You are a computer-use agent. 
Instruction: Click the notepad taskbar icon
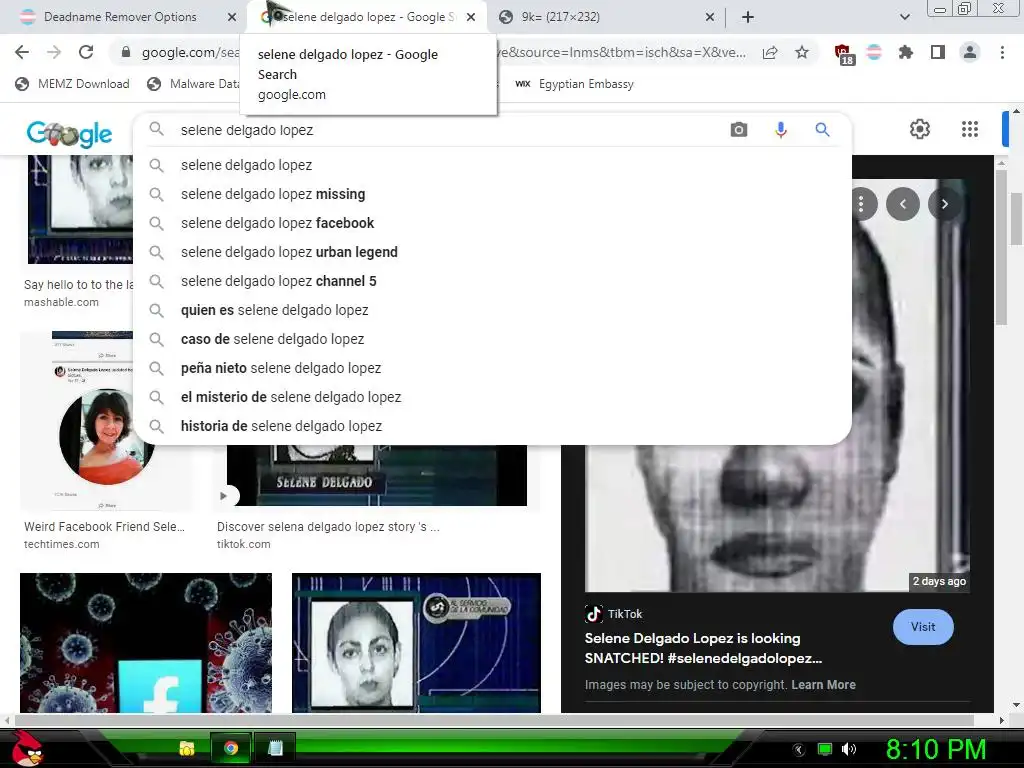tap(275, 748)
